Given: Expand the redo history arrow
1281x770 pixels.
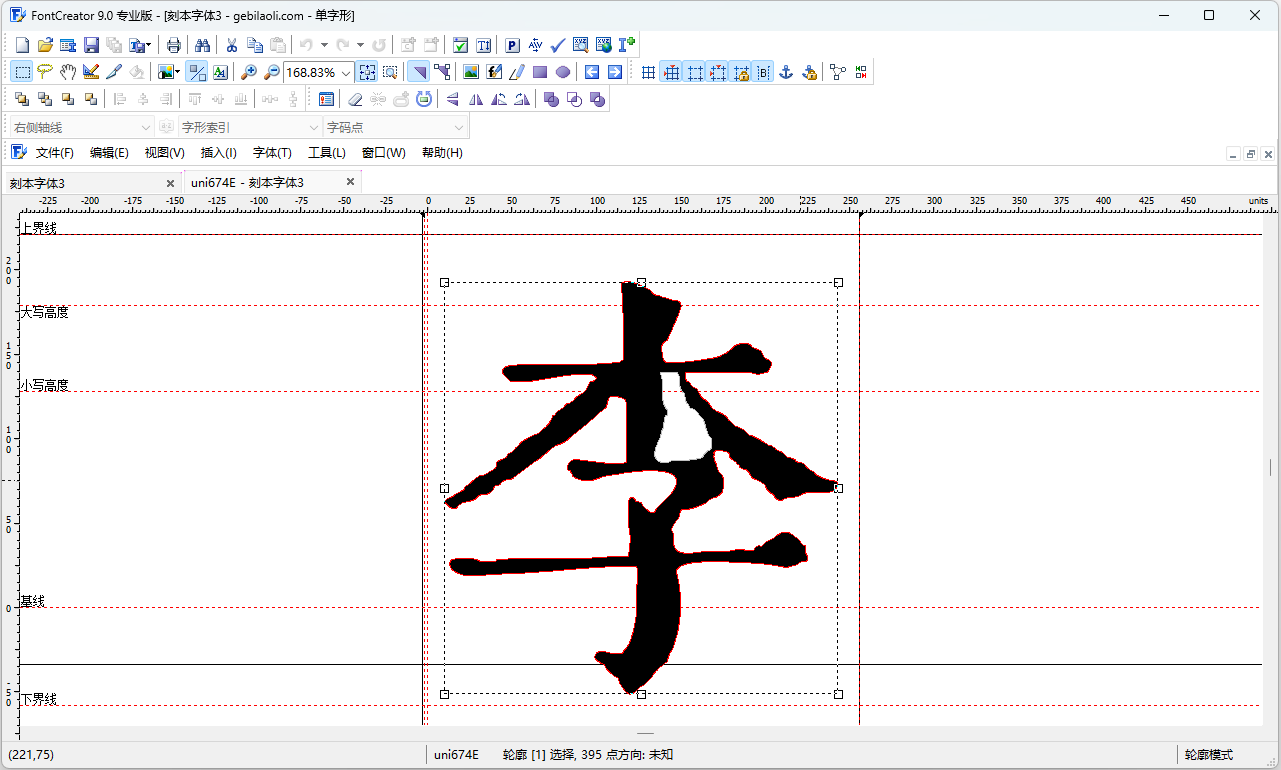Looking at the screenshot, I should pos(360,45).
